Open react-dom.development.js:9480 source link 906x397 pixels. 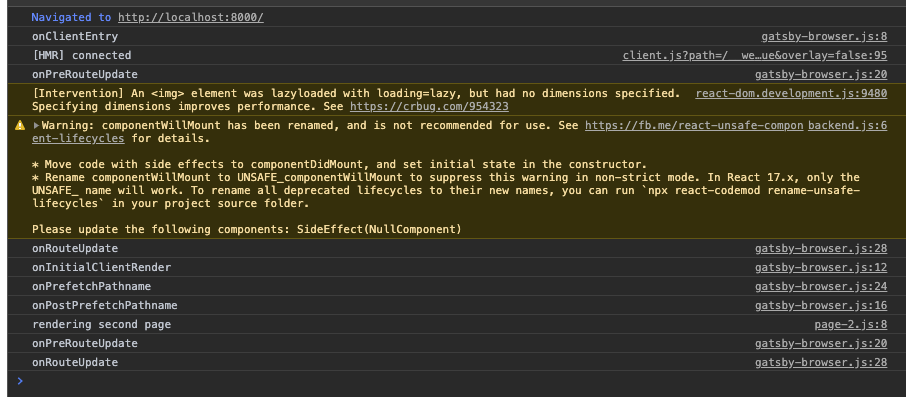click(x=791, y=94)
